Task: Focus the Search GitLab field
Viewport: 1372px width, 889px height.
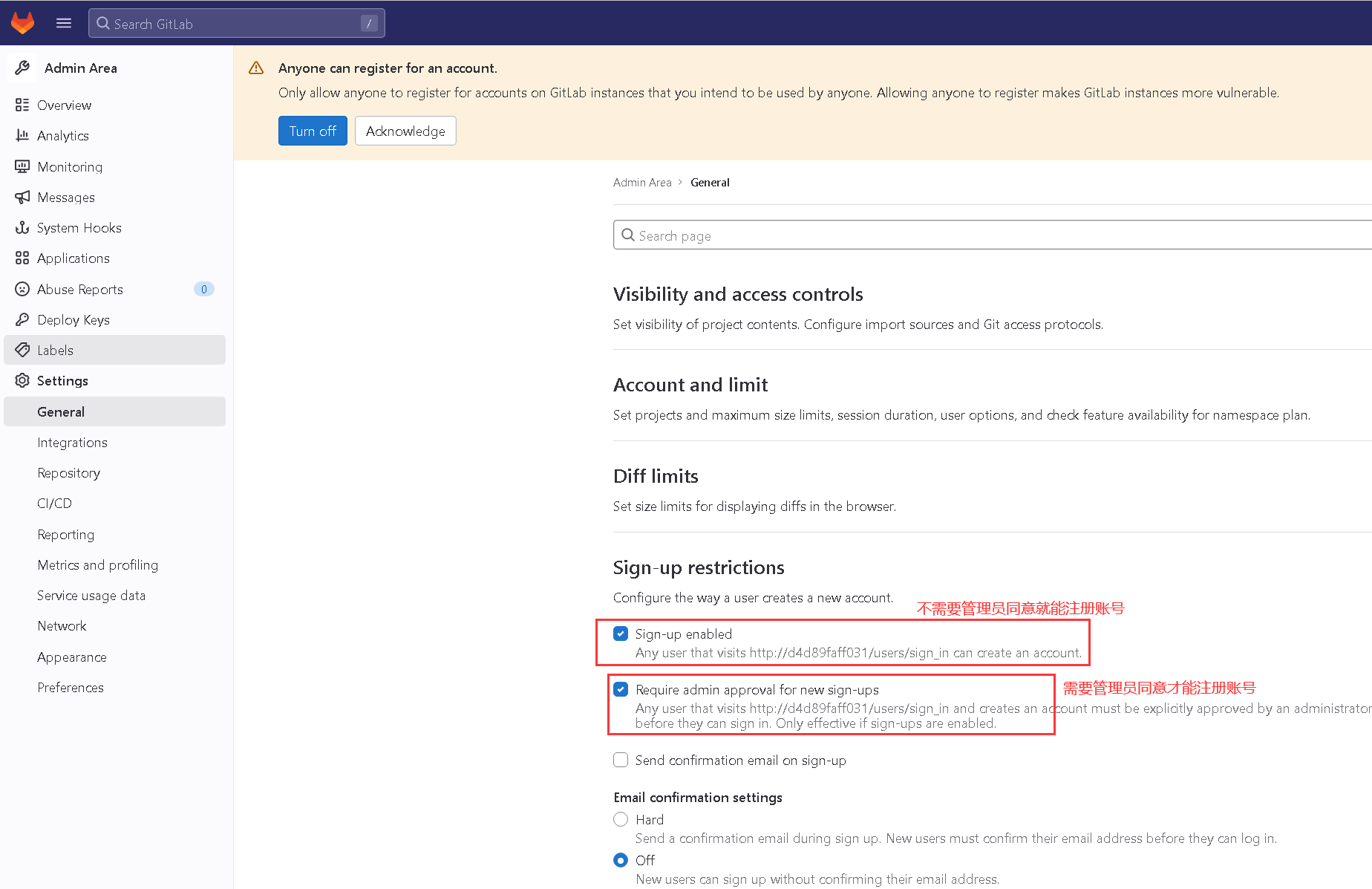Action: pyautogui.click(x=237, y=23)
